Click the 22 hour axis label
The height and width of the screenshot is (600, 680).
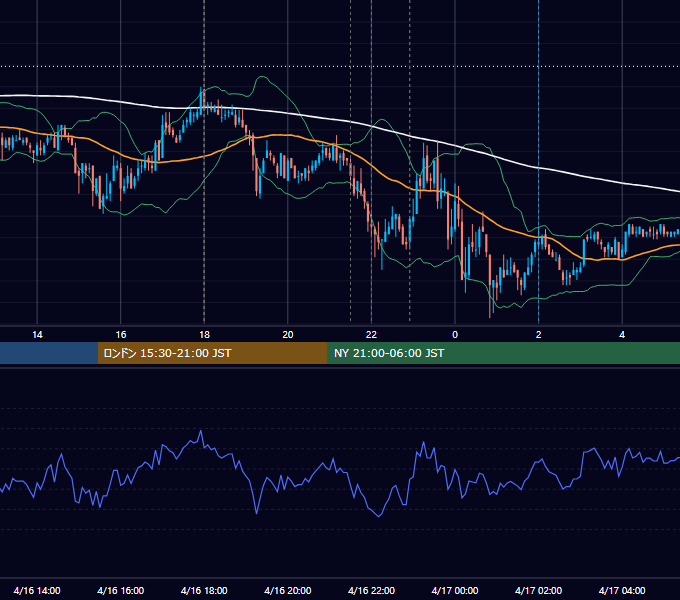371,335
